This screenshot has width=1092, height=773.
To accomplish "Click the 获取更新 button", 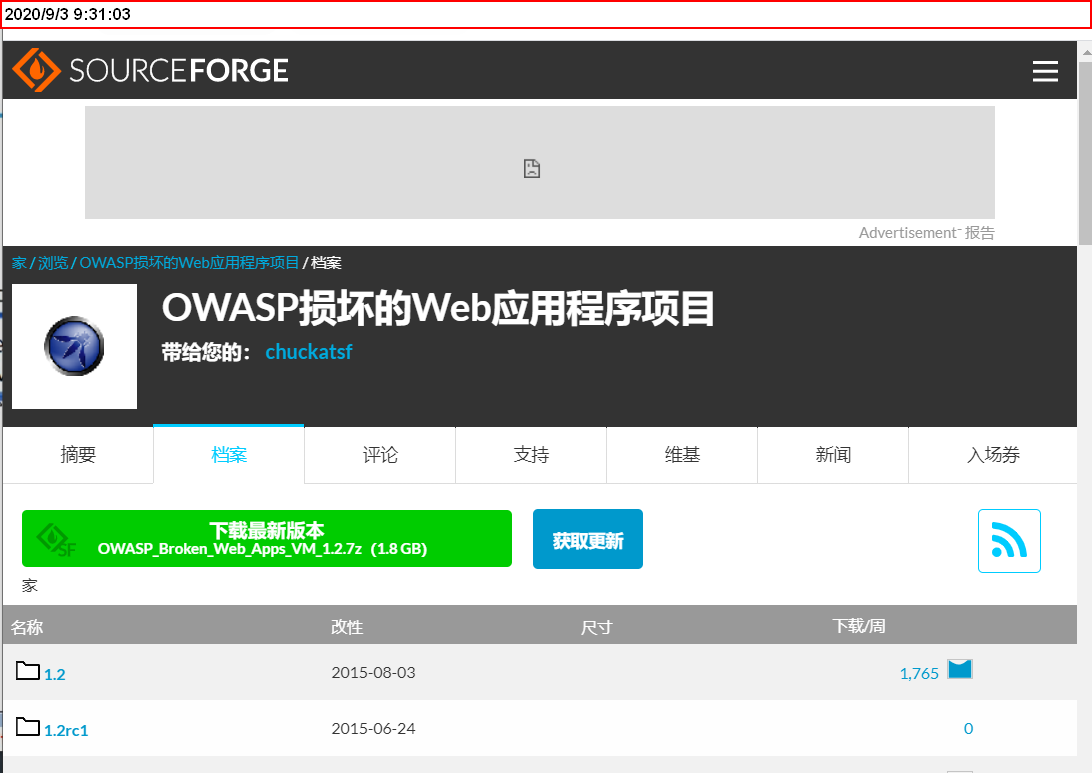I will click(588, 539).
